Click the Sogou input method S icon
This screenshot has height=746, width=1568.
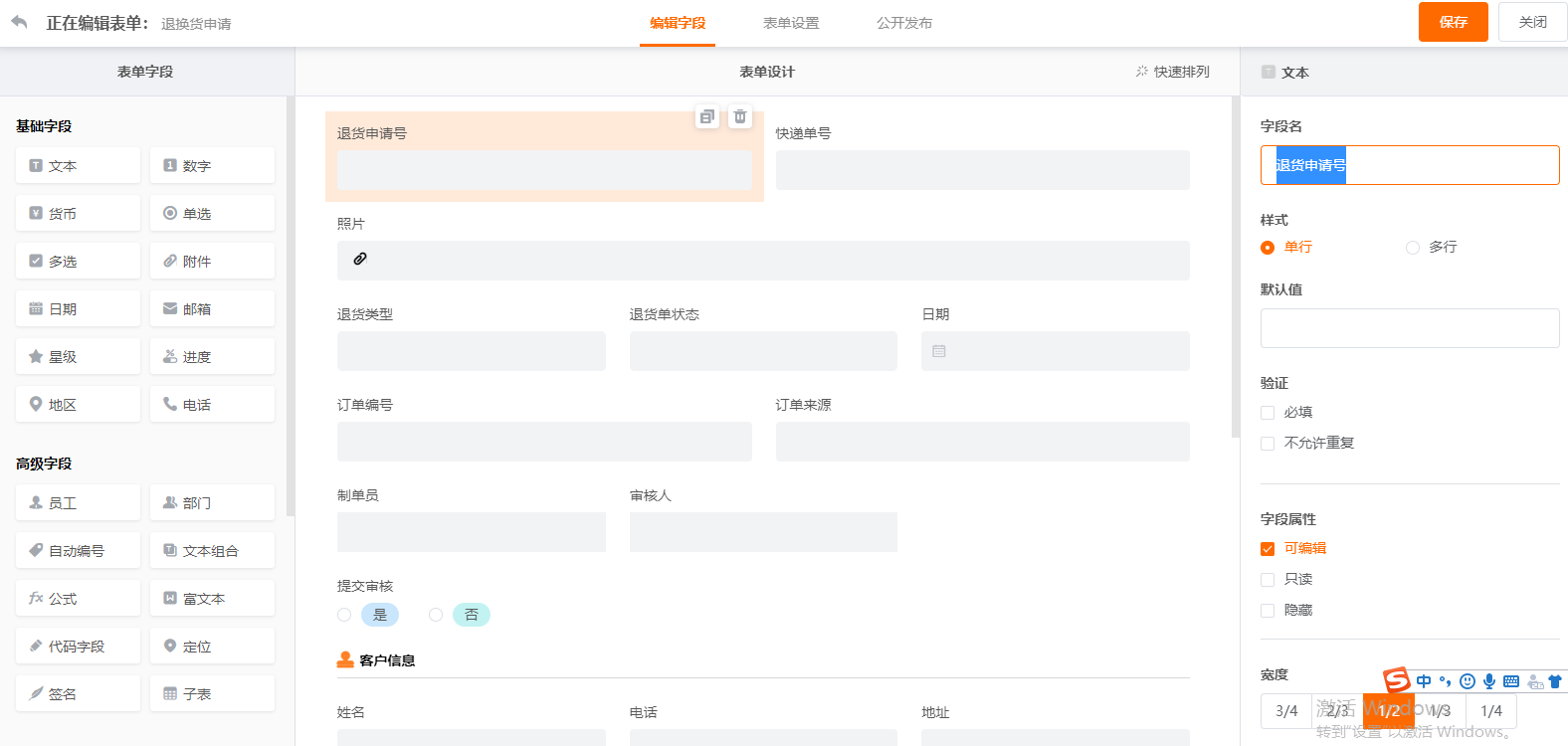(x=1397, y=680)
